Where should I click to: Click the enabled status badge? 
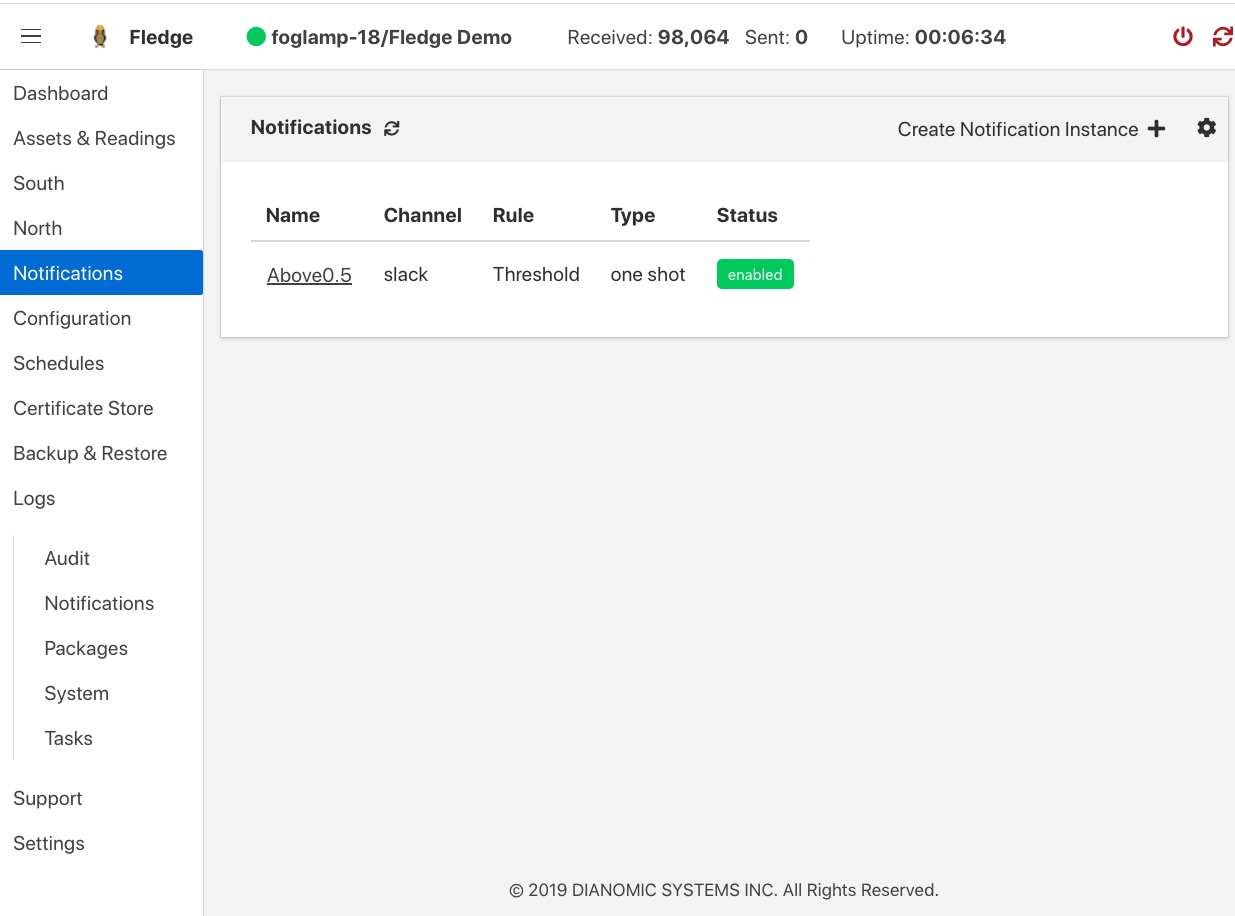pyautogui.click(x=755, y=275)
